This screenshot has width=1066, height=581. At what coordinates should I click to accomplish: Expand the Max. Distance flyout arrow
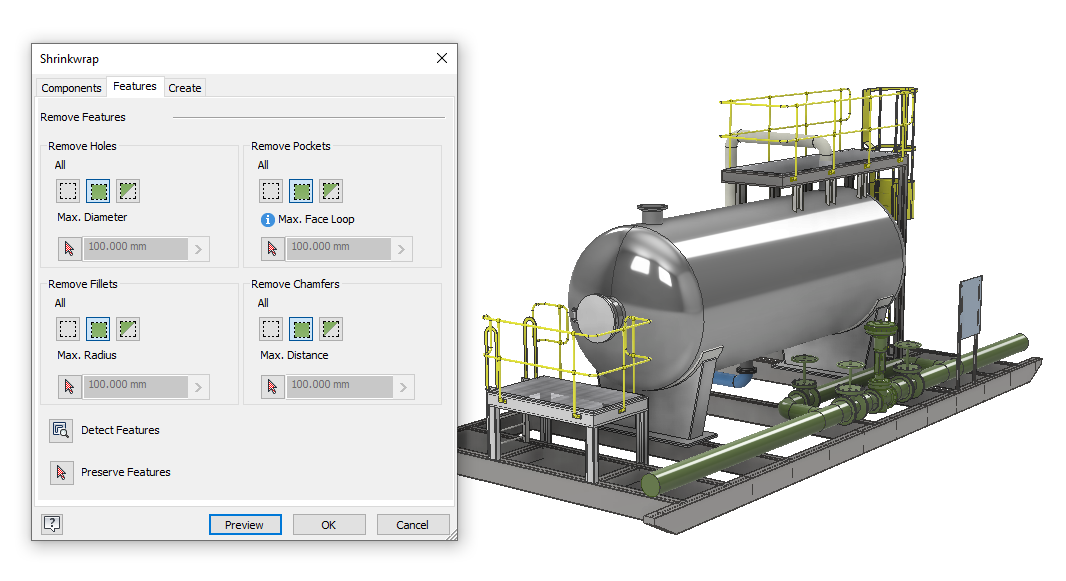403,386
